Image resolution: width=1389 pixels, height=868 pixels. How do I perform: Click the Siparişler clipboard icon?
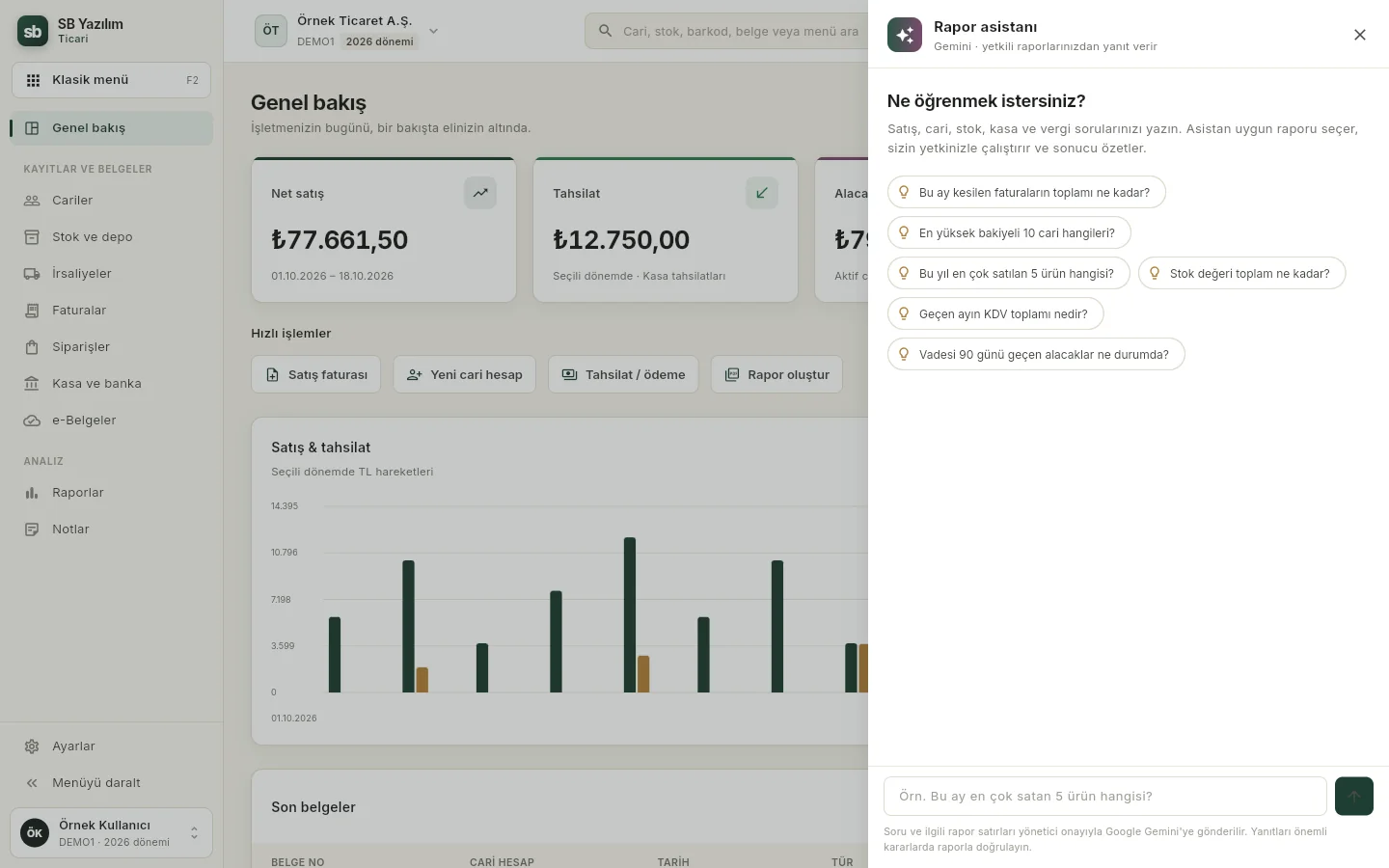pyautogui.click(x=32, y=347)
